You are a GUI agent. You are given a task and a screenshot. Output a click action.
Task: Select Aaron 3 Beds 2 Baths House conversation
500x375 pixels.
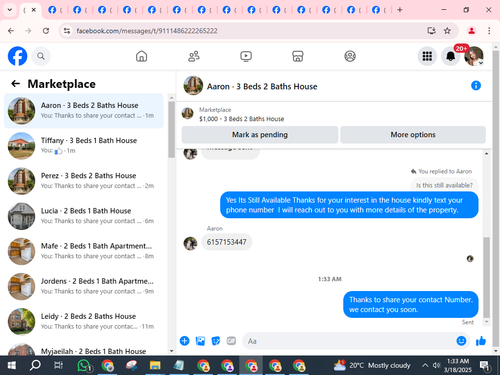[x=84, y=111]
